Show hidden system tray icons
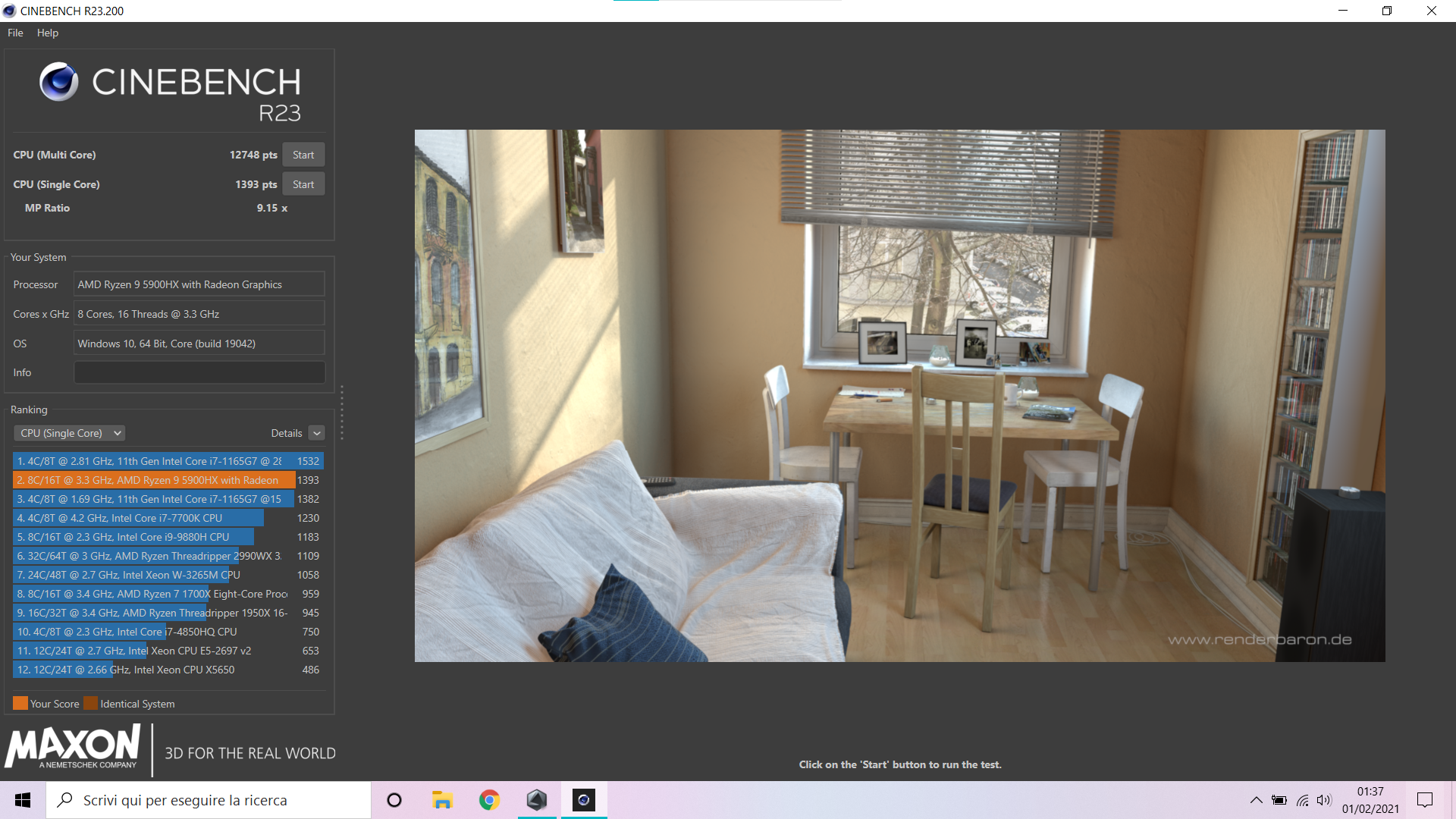Screen dimensions: 1456x819 (1256, 800)
